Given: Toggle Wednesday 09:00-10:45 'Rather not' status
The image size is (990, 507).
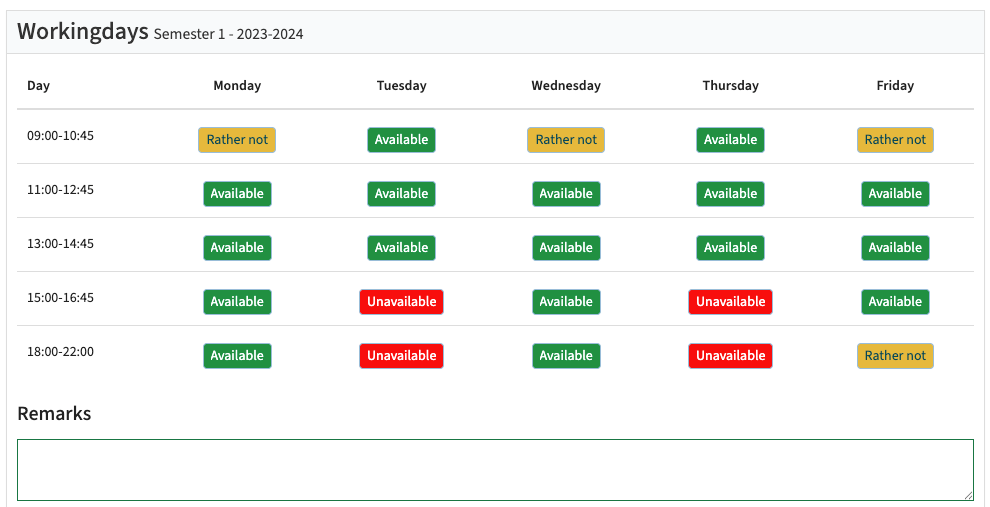Looking at the screenshot, I should (x=566, y=140).
